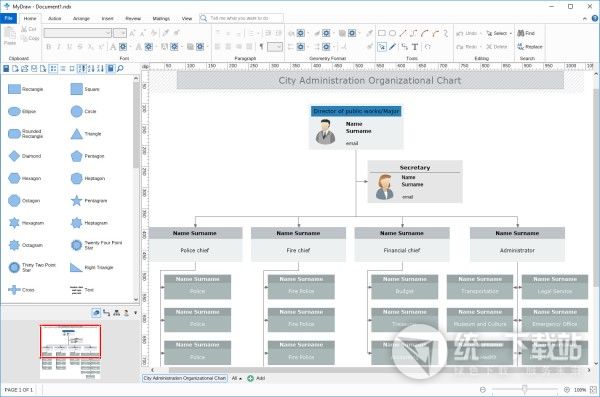
Task: Click the magnifier search icon in library toolbar
Action: [x=120, y=69]
